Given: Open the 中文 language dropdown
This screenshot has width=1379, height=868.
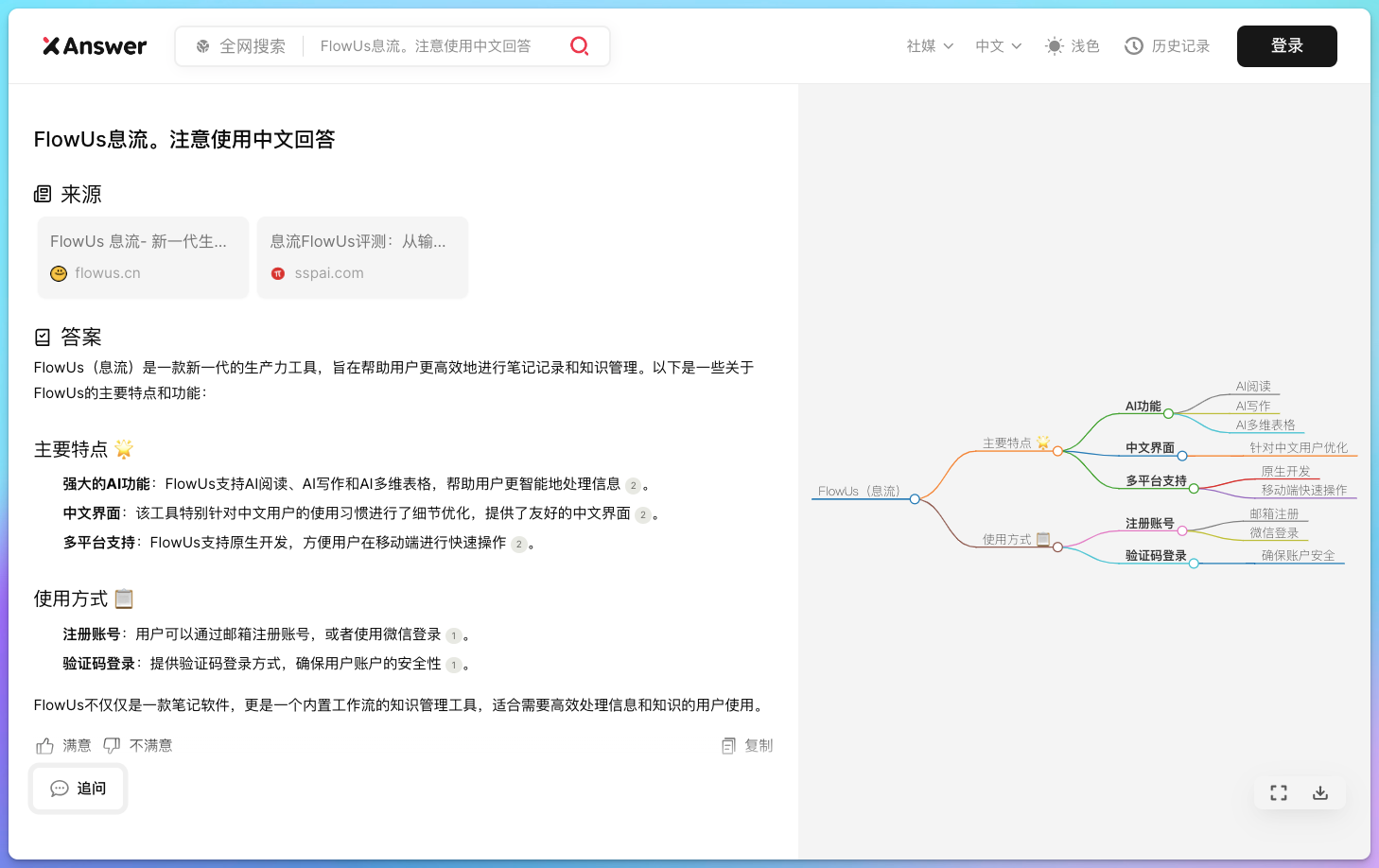Looking at the screenshot, I should click(998, 45).
